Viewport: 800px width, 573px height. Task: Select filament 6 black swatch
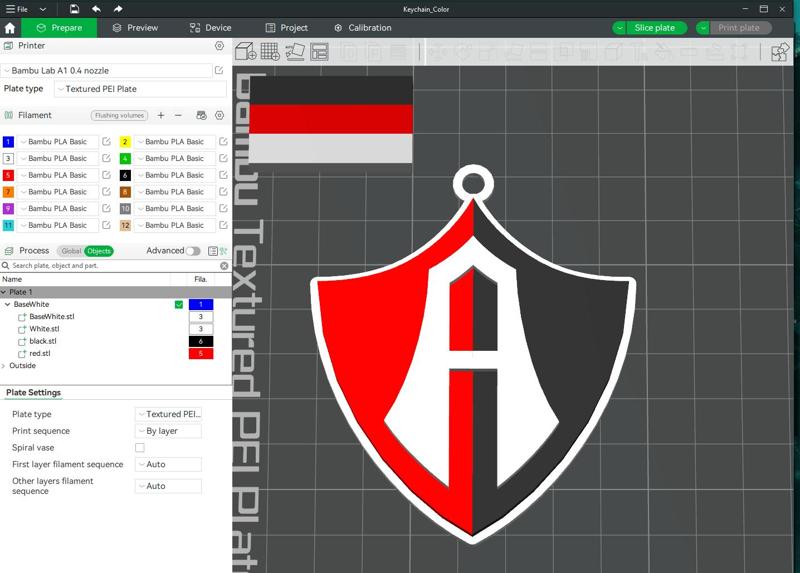coord(125,175)
